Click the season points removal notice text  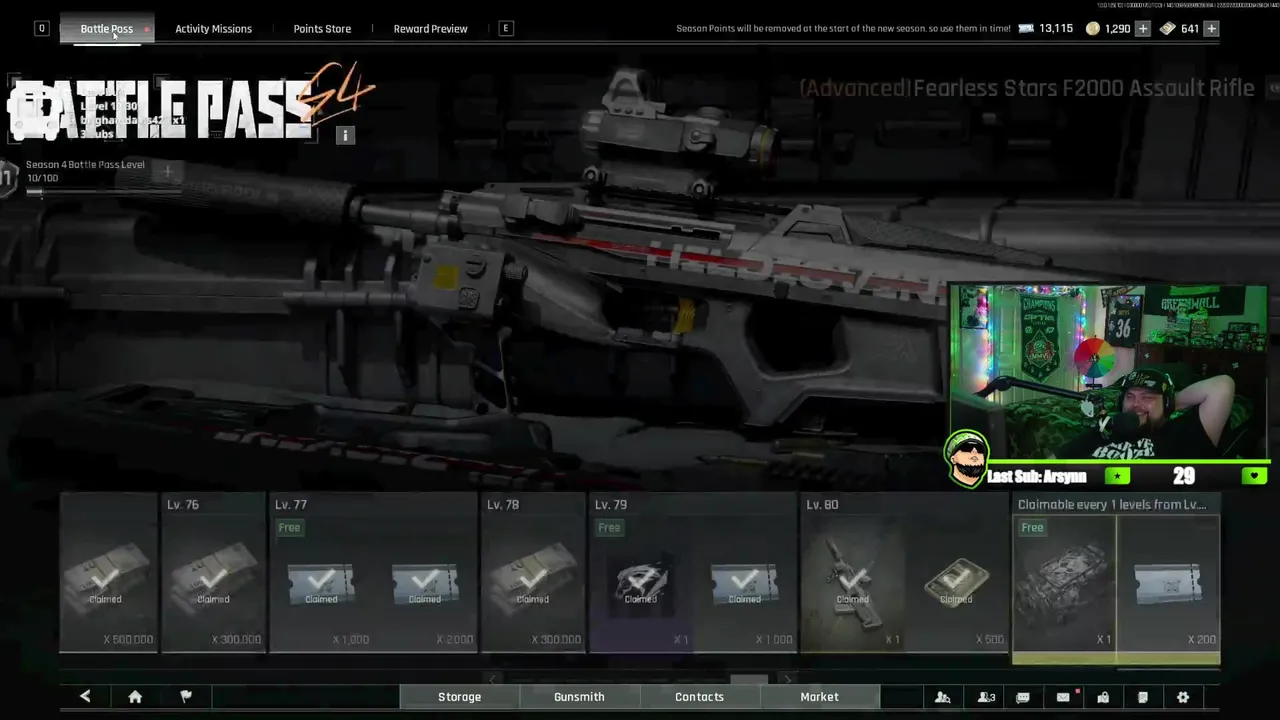coord(843,29)
